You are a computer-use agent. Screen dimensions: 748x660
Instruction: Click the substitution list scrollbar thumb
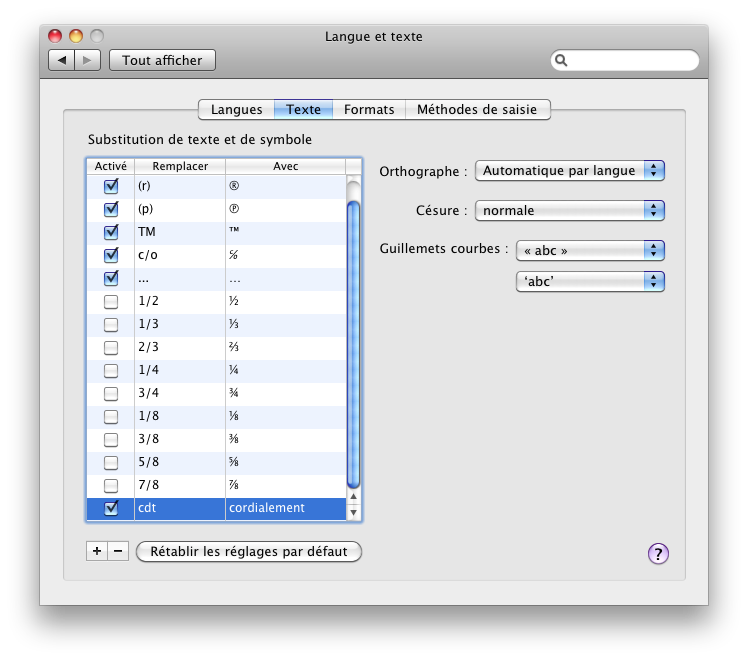click(x=353, y=344)
